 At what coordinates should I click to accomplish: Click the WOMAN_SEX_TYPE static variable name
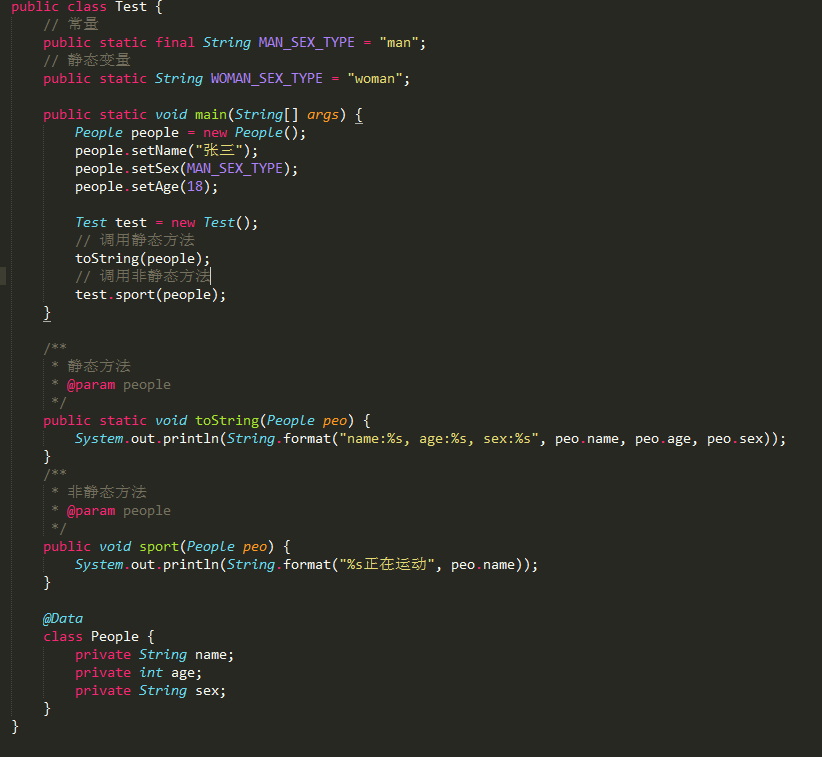[266, 78]
